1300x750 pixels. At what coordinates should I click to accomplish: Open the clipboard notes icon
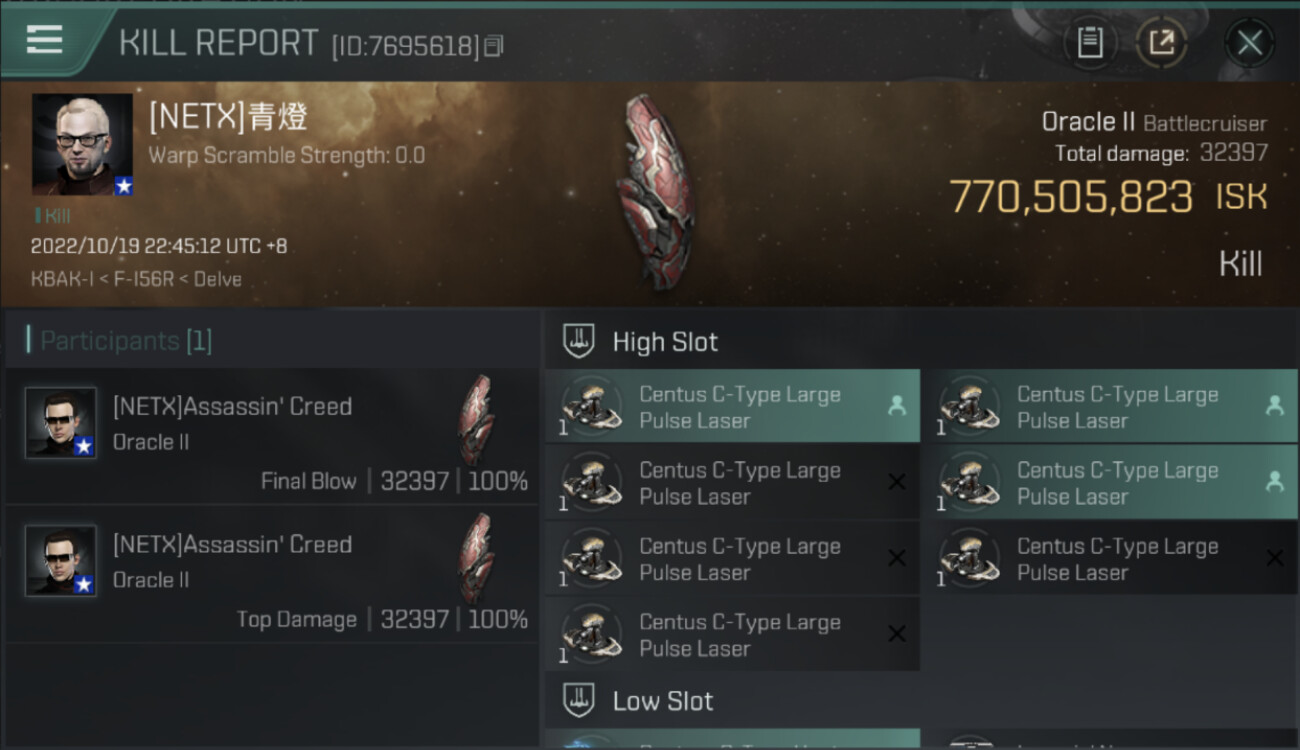pyautogui.click(x=1089, y=43)
